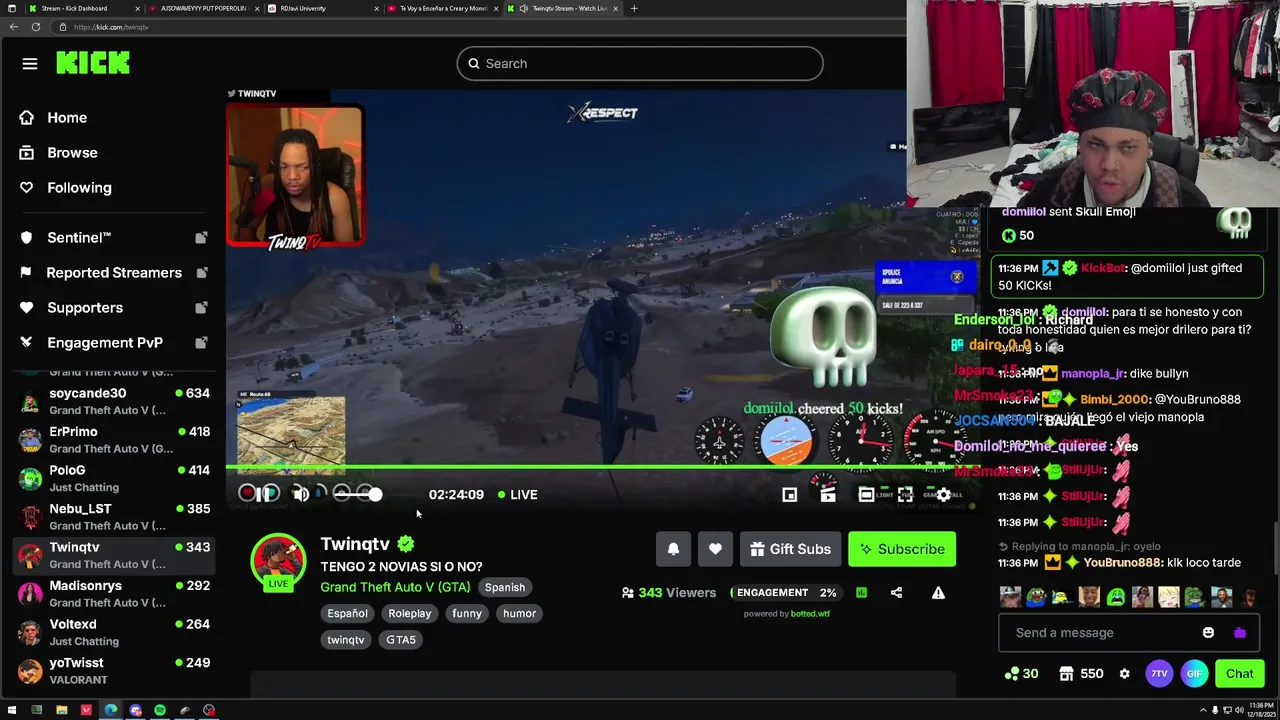Open the purple KICKs gift icon
The image size is (1280, 720).
[x=1240, y=633]
